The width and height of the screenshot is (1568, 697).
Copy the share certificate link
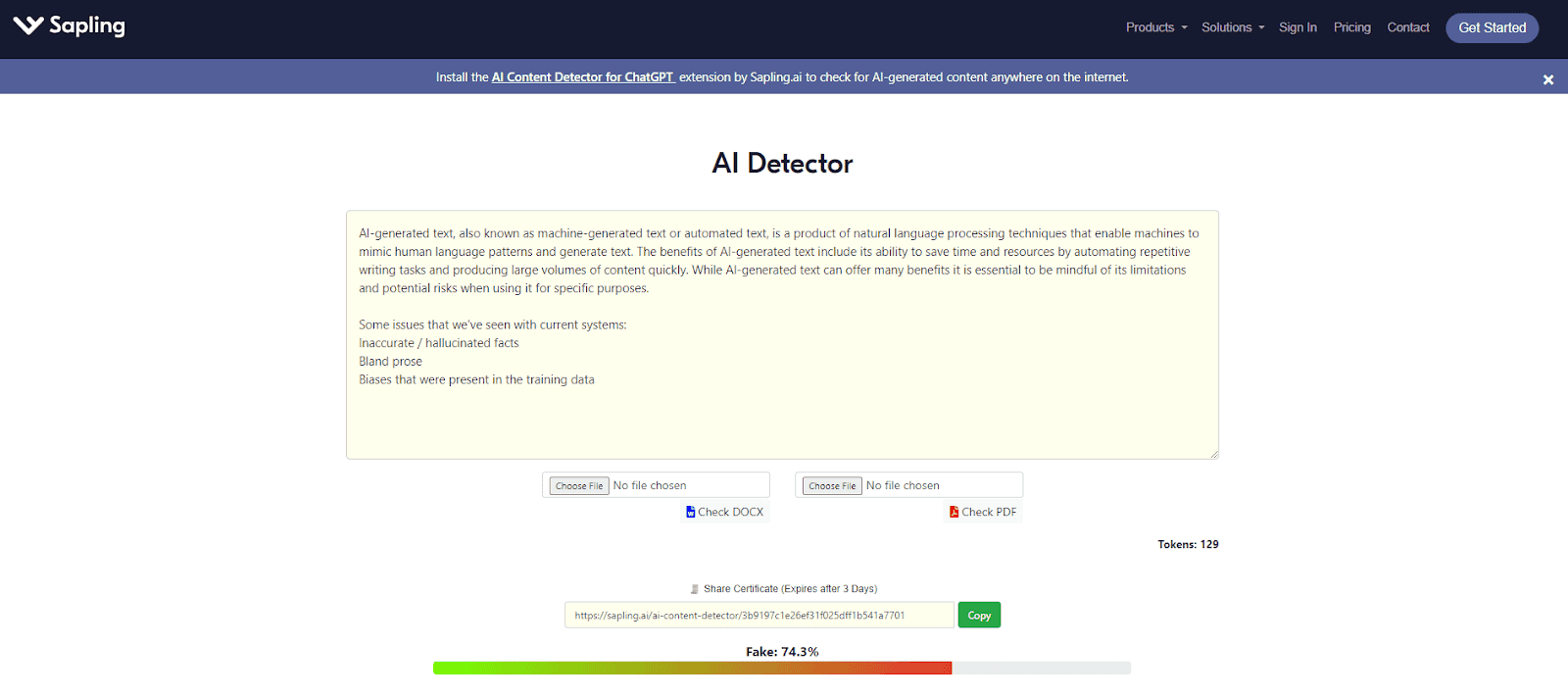click(978, 616)
